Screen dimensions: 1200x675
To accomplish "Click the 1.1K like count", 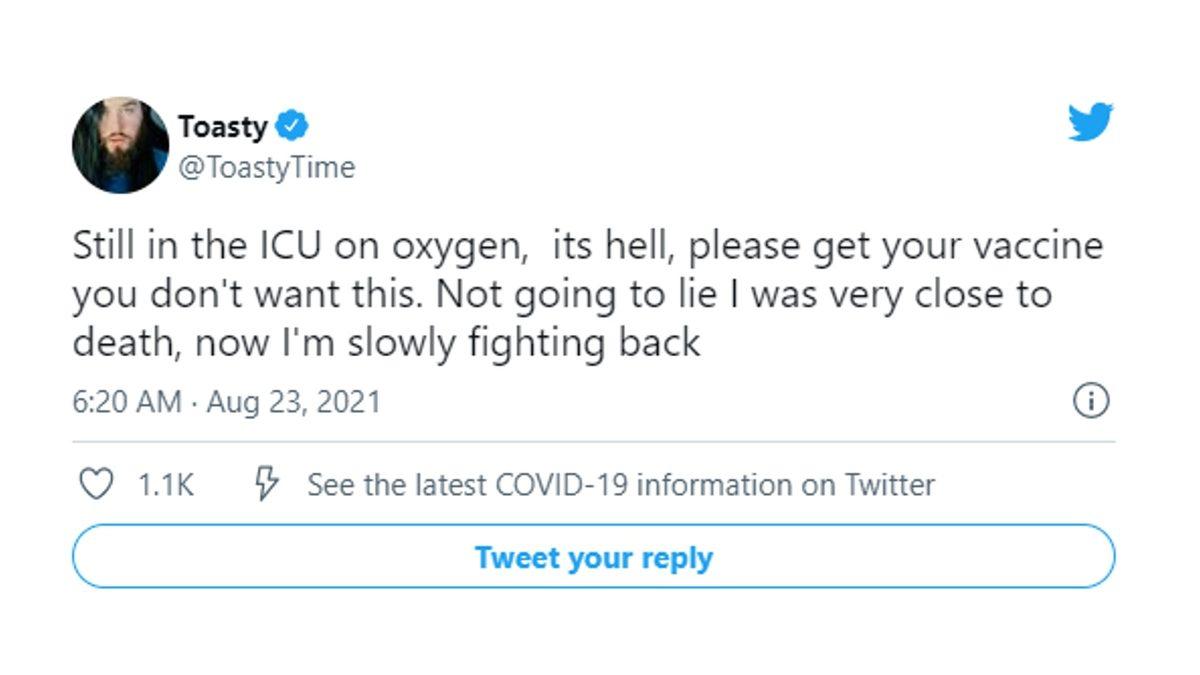I will point(165,486).
